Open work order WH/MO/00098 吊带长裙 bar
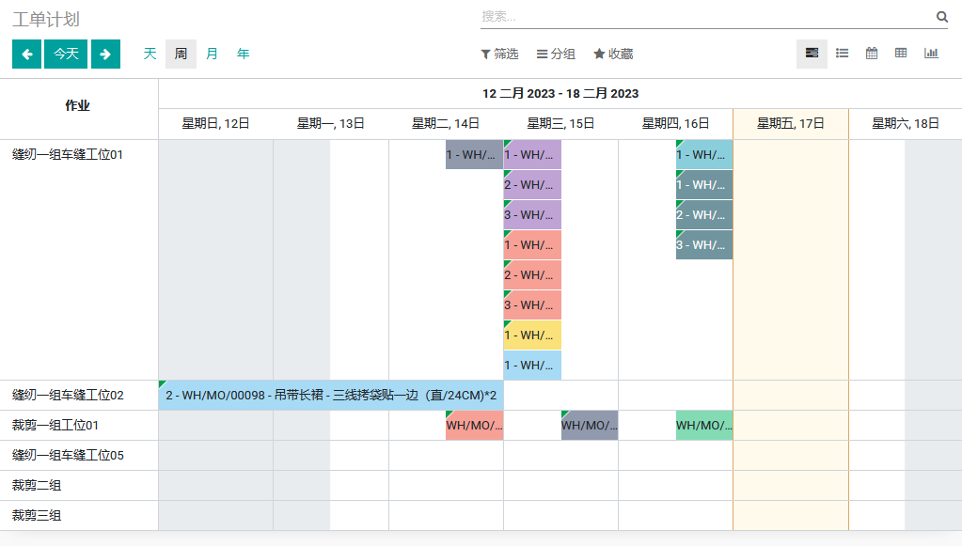962x546 pixels. pos(331,395)
